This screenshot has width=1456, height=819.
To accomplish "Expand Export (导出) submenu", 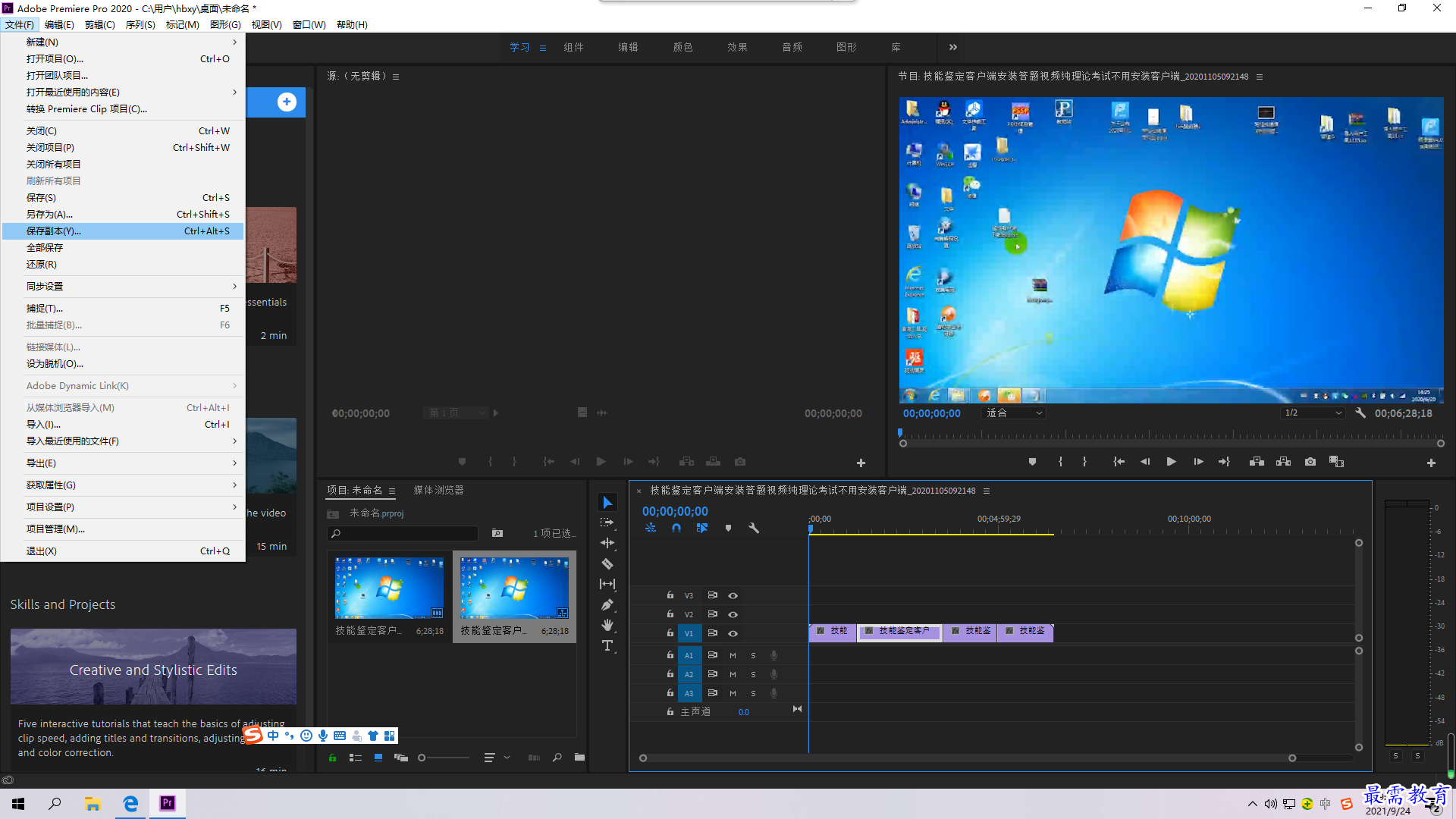I will (123, 463).
